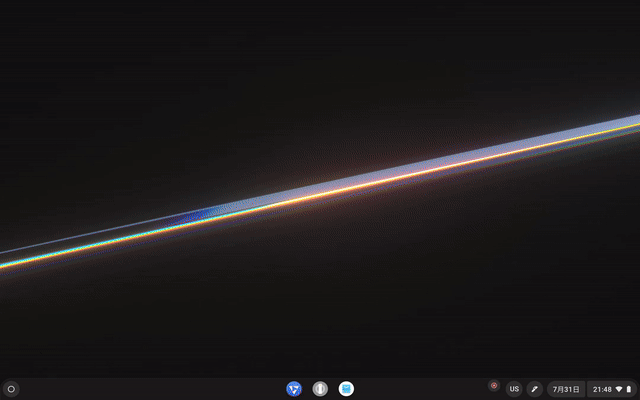
Task: Click the 21:48 clock in the tray
Action: [x=602, y=388]
